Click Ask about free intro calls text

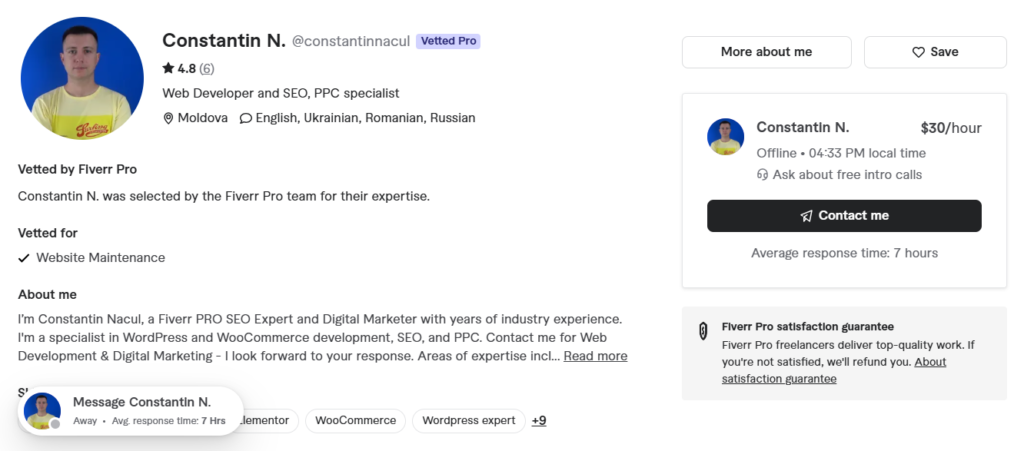click(847, 175)
